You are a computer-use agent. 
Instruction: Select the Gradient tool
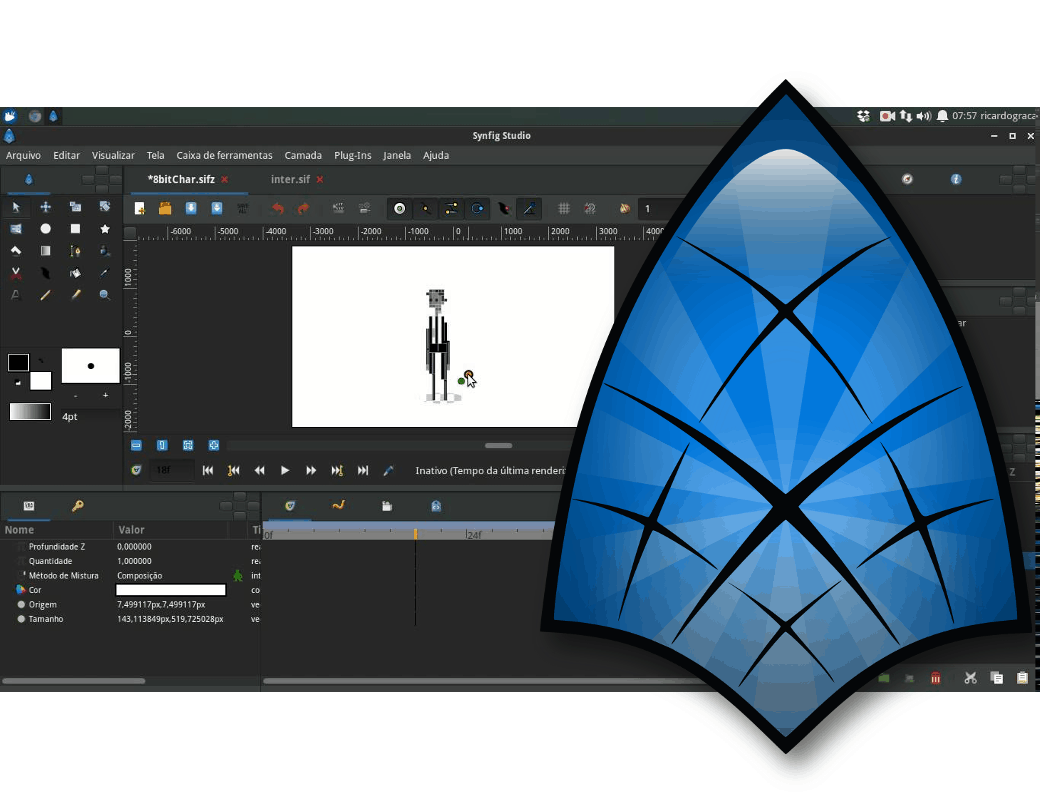coord(46,251)
